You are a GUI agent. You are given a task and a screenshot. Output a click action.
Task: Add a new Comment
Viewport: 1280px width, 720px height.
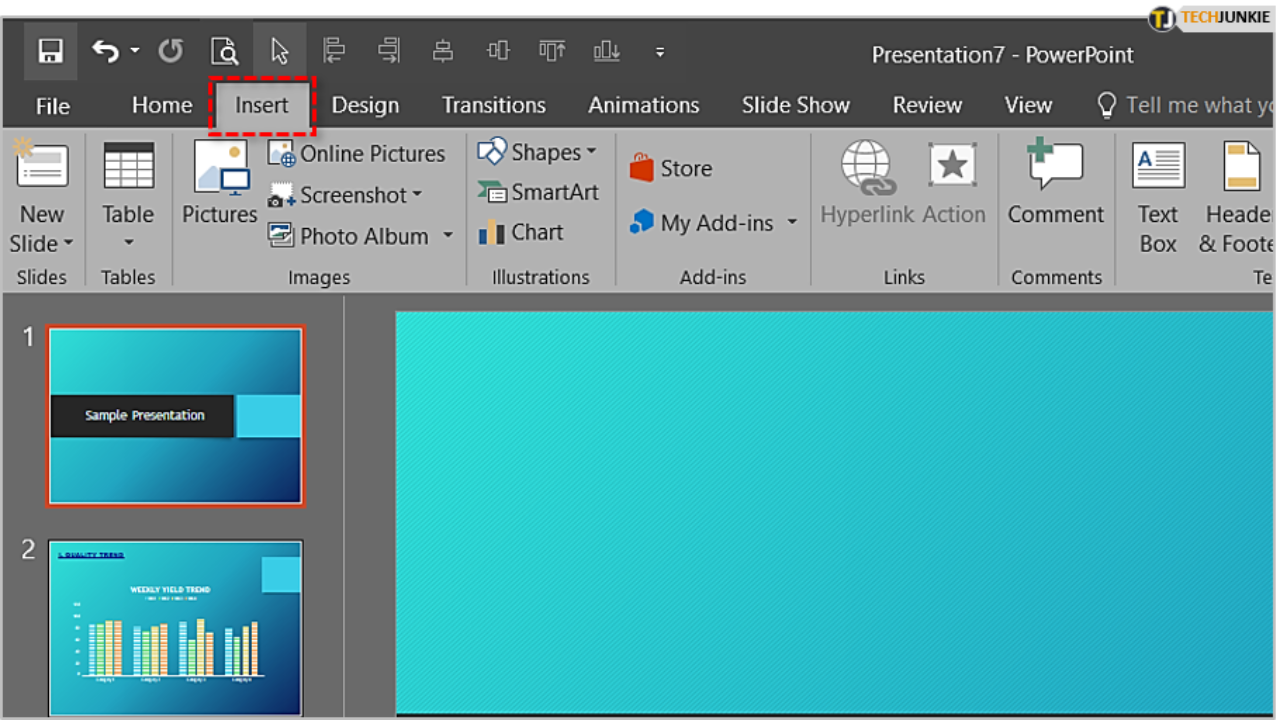[1056, 190]
